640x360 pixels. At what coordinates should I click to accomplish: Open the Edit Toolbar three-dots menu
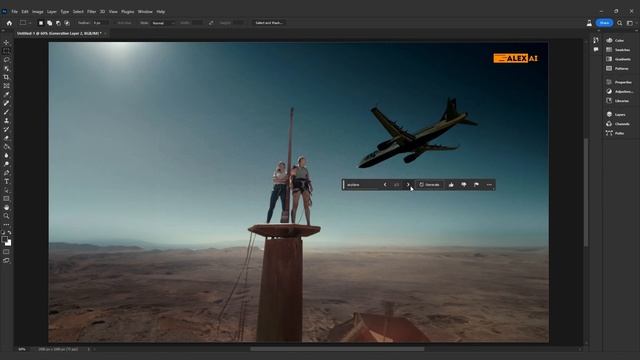pyautogui.click(x=6, y=224)
